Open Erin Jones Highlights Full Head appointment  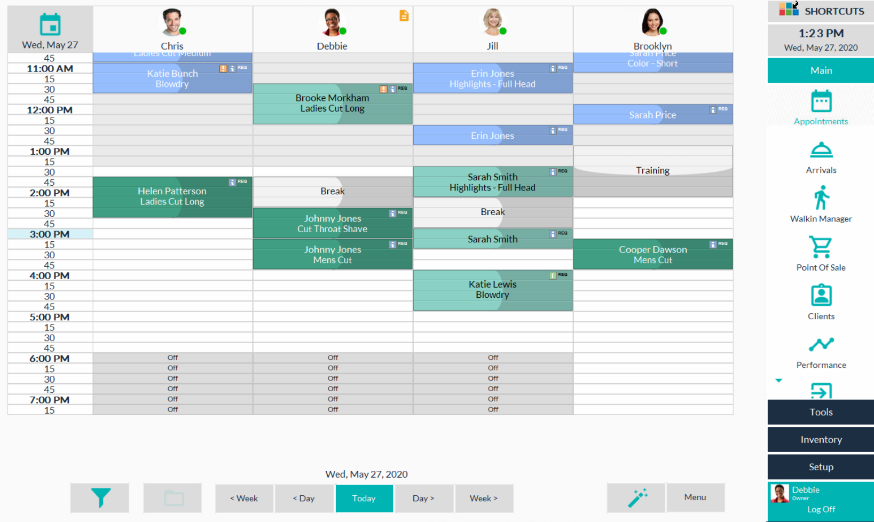[x=493, y=78]
